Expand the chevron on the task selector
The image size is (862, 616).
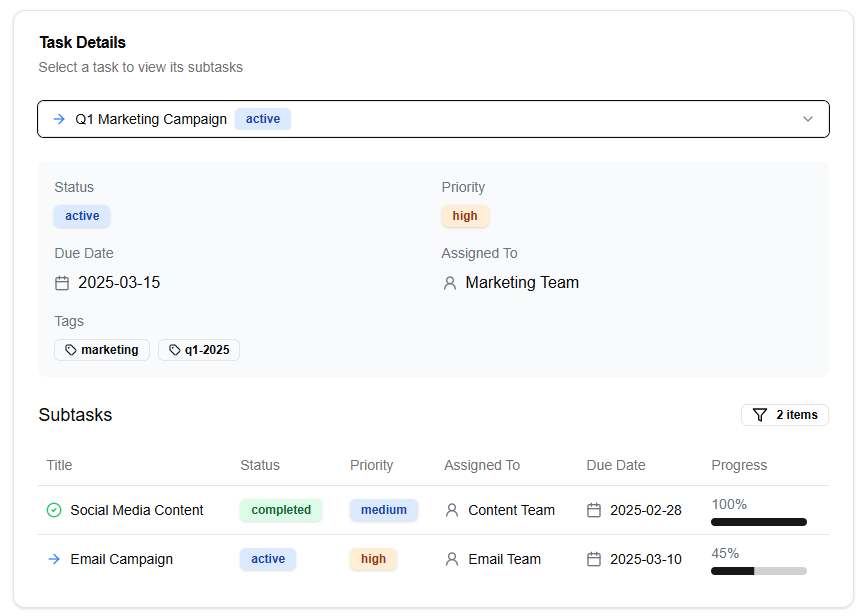coord(808,118)
